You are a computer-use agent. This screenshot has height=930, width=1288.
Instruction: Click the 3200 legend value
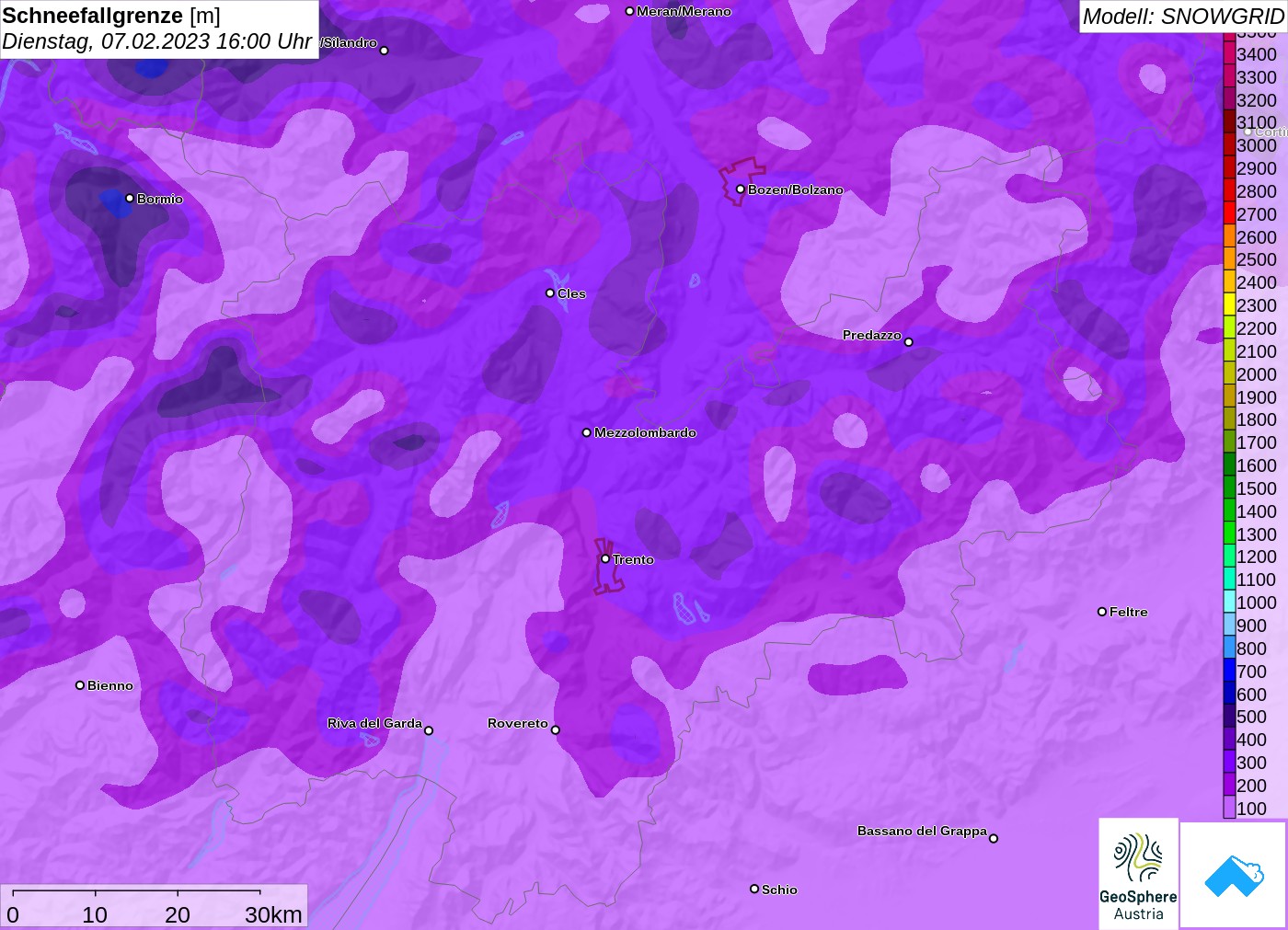click(1257, 100)
